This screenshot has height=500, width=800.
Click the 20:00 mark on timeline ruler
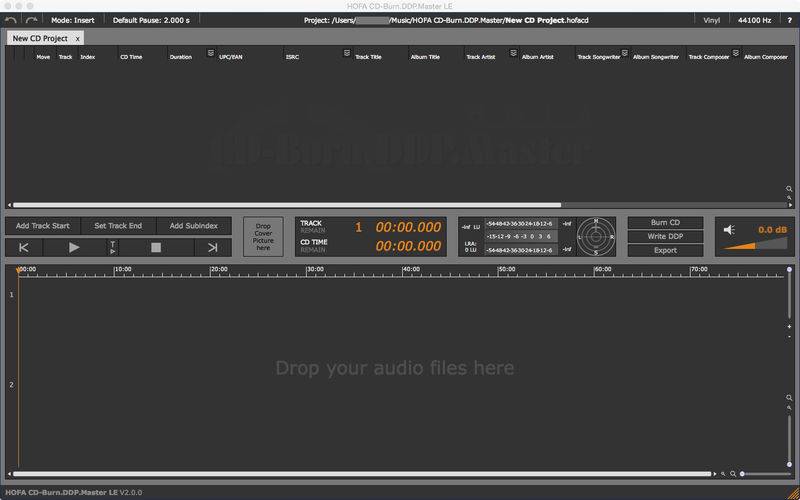[218, 269]
